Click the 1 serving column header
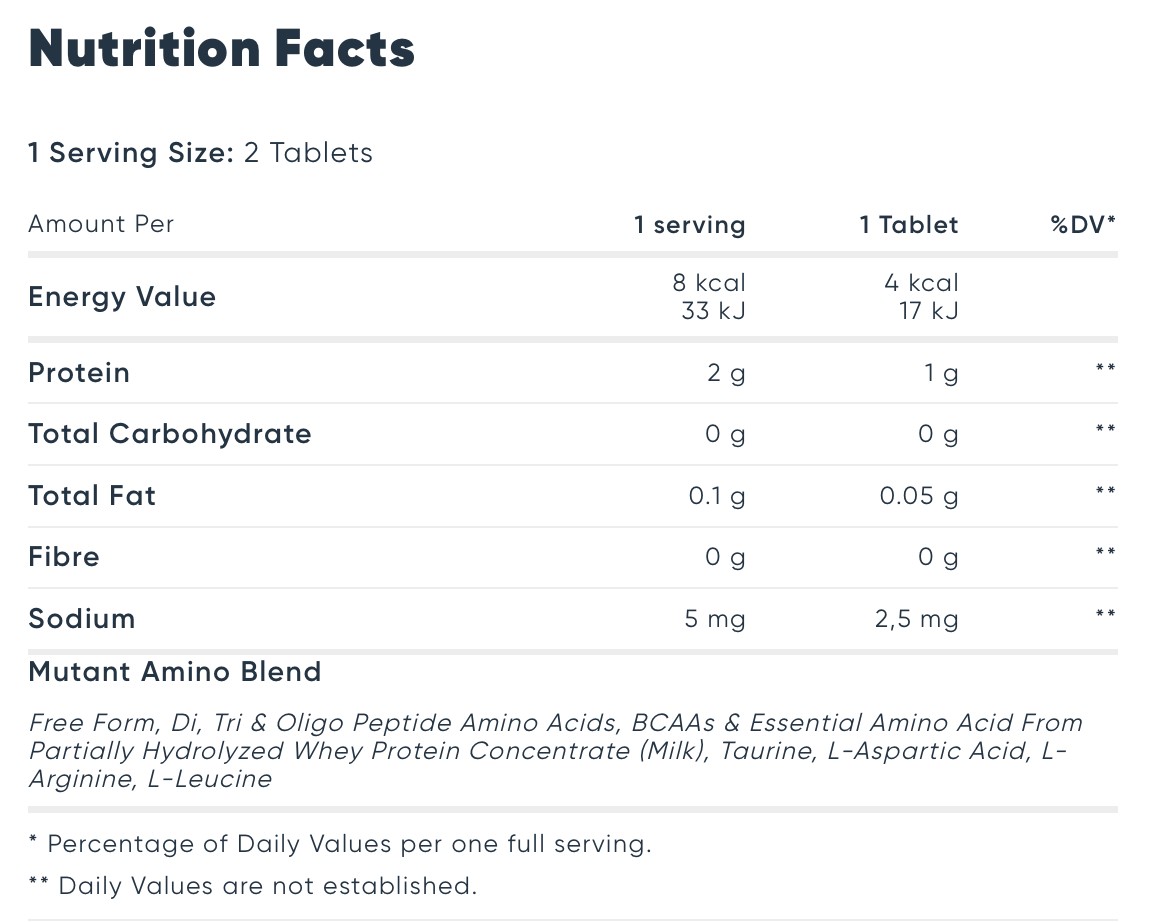This screenshot has height=922, width=1150. coord(689,224)
